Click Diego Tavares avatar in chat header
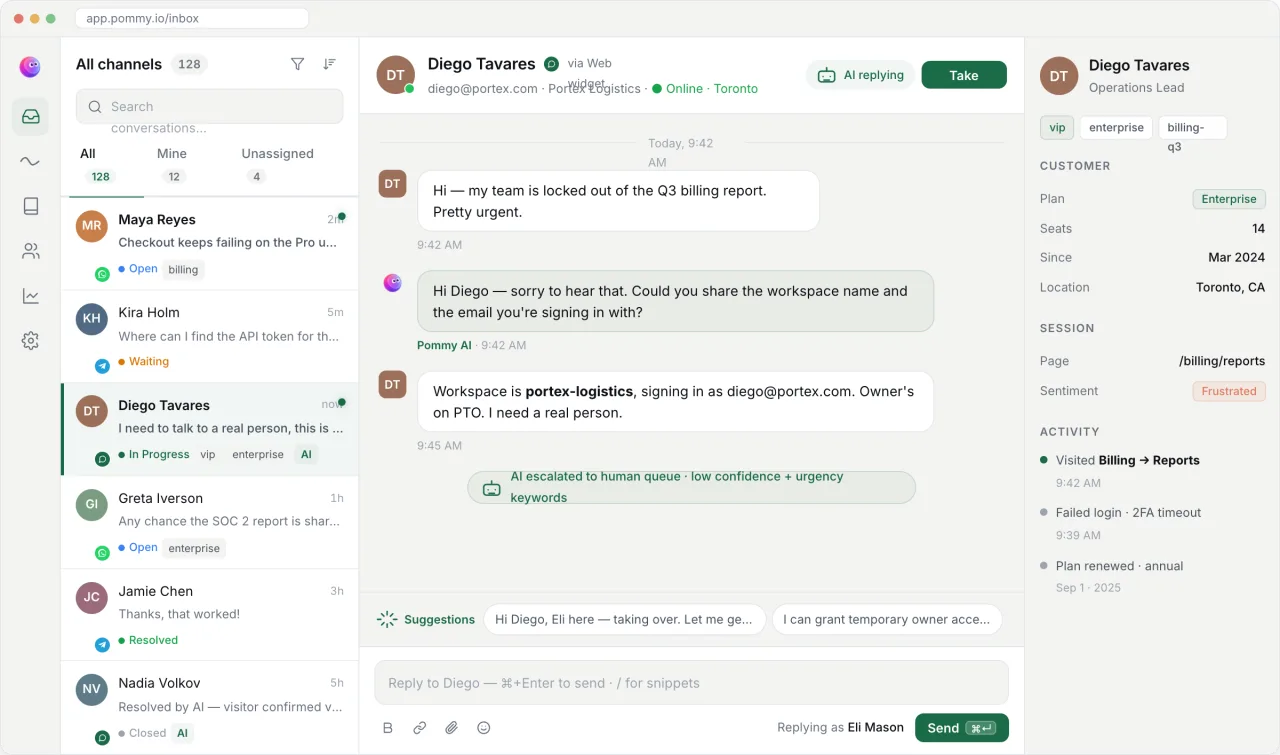 (x=396, y=75)
